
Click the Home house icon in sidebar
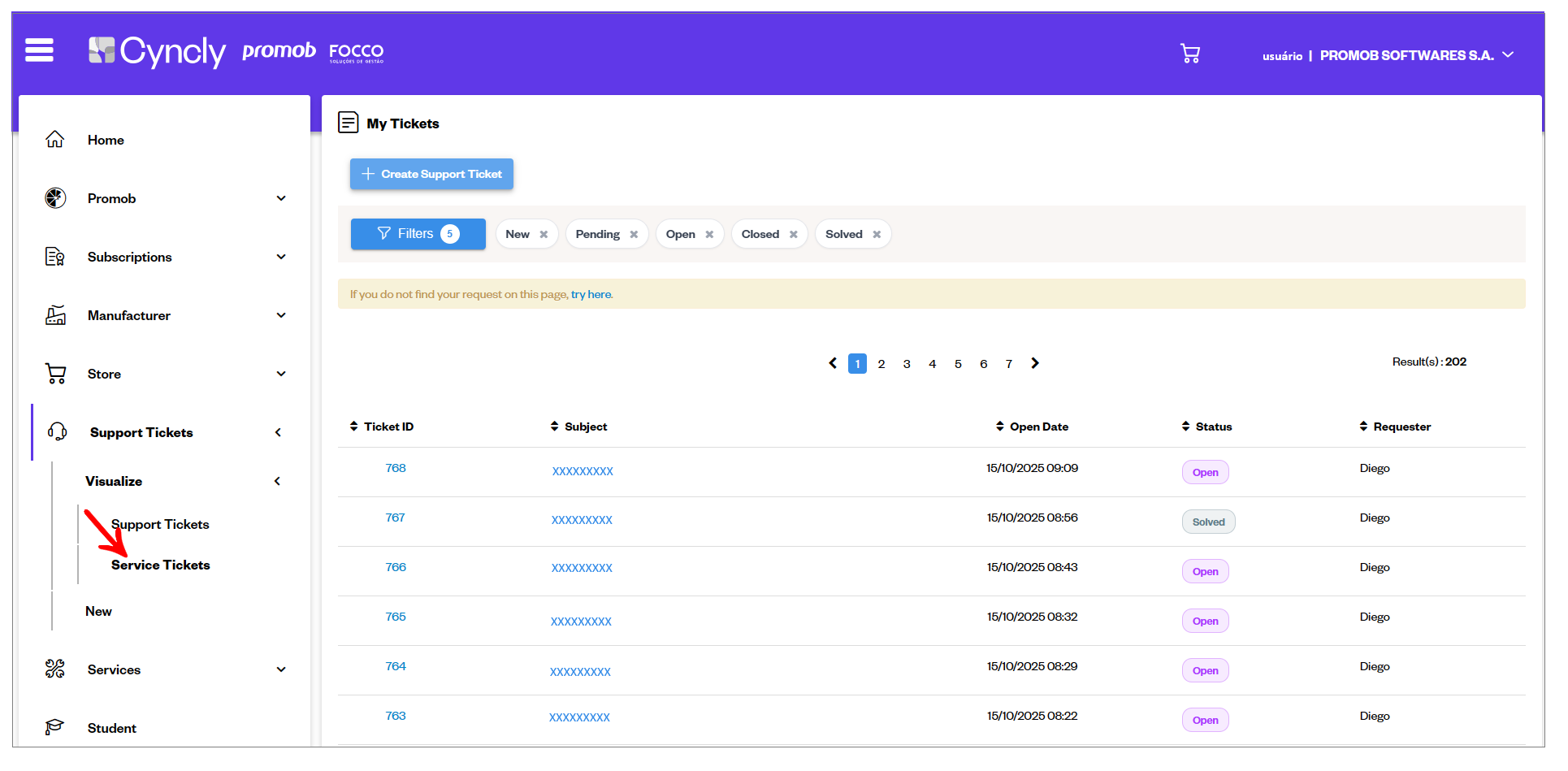(x=54, y=140)
